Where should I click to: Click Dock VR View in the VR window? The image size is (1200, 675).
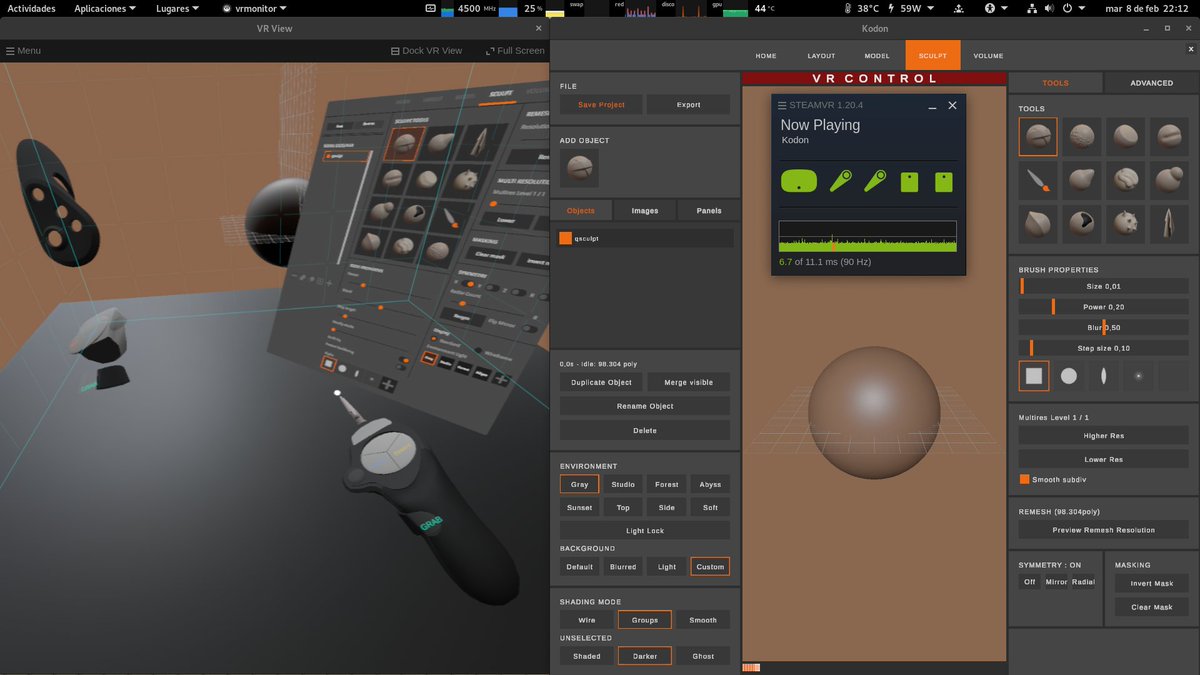[x=426, y=50]
